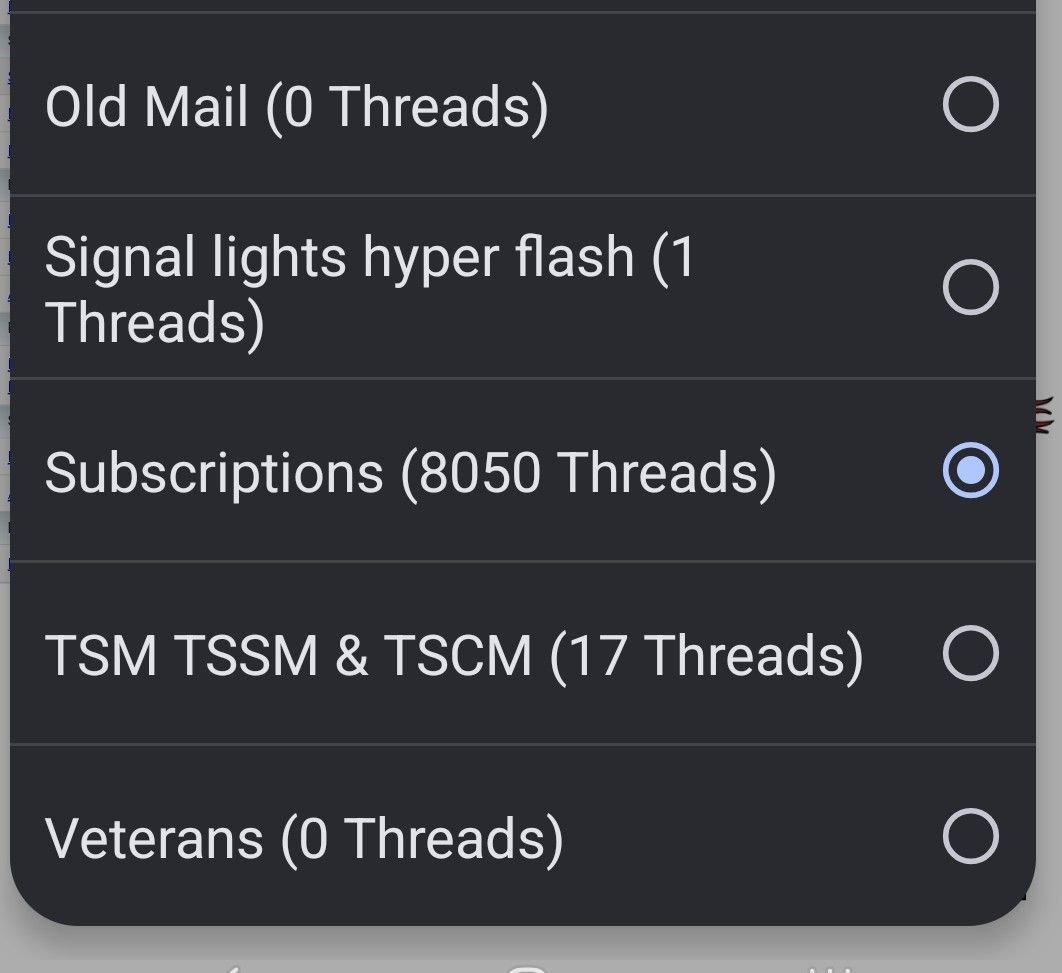Screen dimensions: 1062x973
Task: Tap the "Veterans" folder name
Action: 154,838
